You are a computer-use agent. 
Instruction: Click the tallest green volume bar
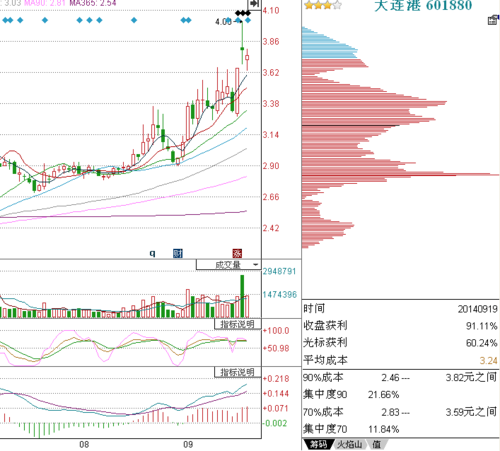point(242,296)
